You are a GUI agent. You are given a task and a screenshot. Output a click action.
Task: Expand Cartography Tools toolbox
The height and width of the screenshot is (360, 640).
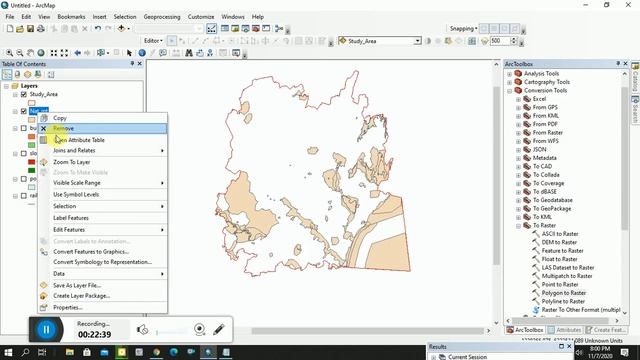509,82
